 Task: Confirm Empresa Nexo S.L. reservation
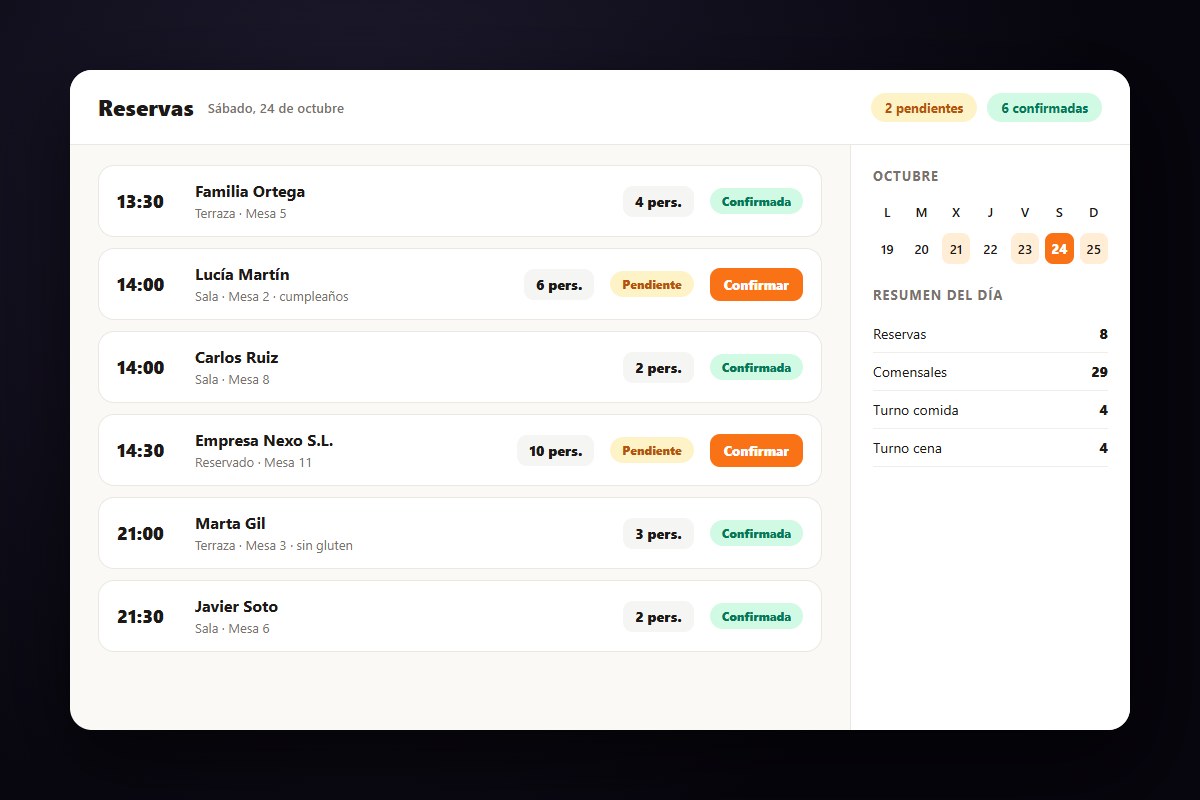pos(756,451)
